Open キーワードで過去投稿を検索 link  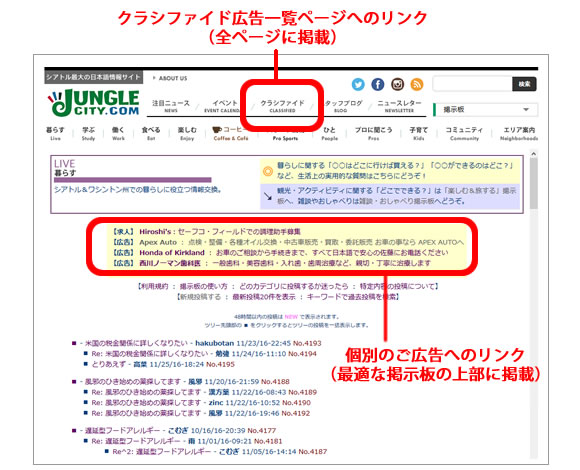click(351, 297)
